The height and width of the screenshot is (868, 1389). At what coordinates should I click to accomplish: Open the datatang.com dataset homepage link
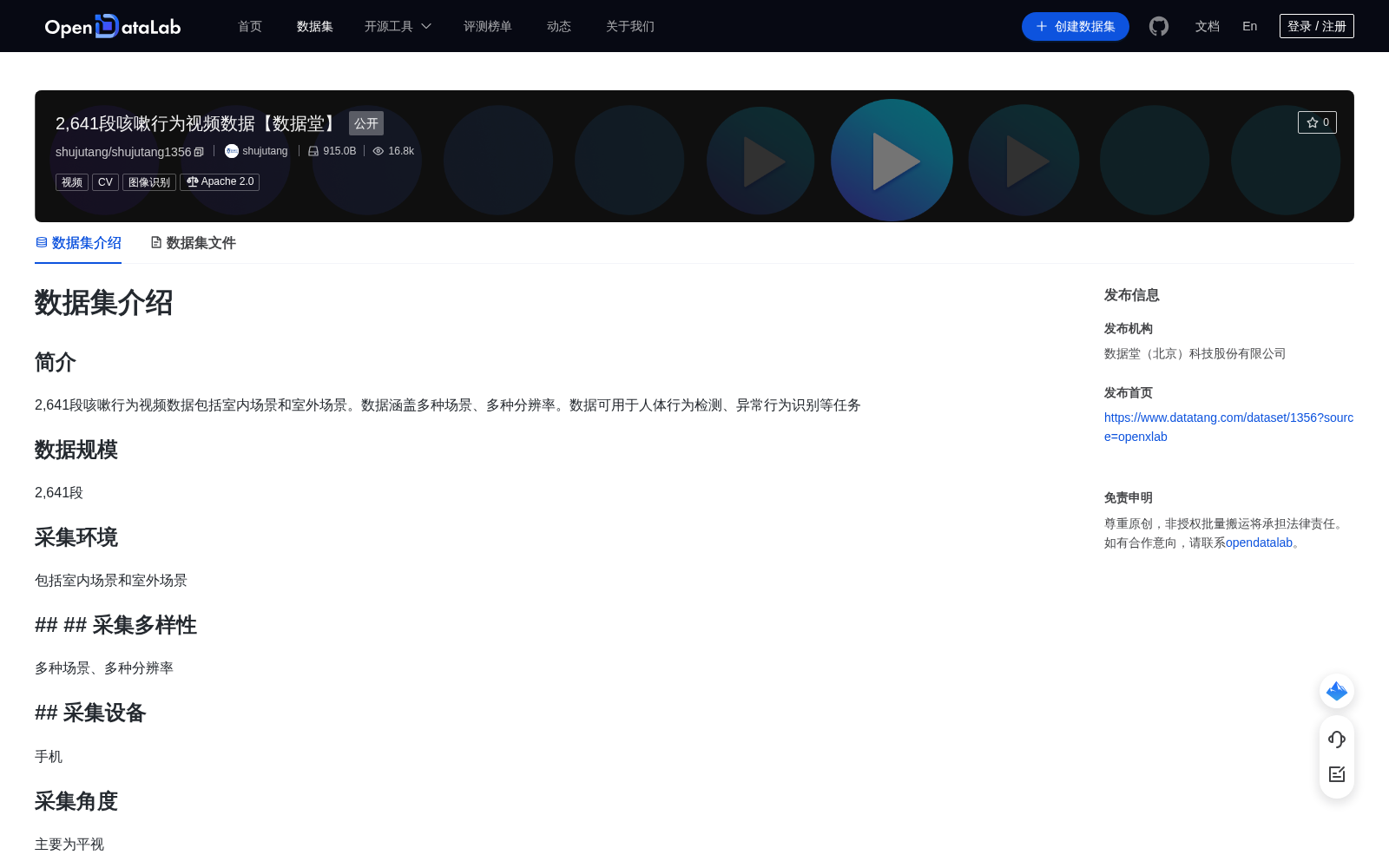click(x=1228, y=427)
